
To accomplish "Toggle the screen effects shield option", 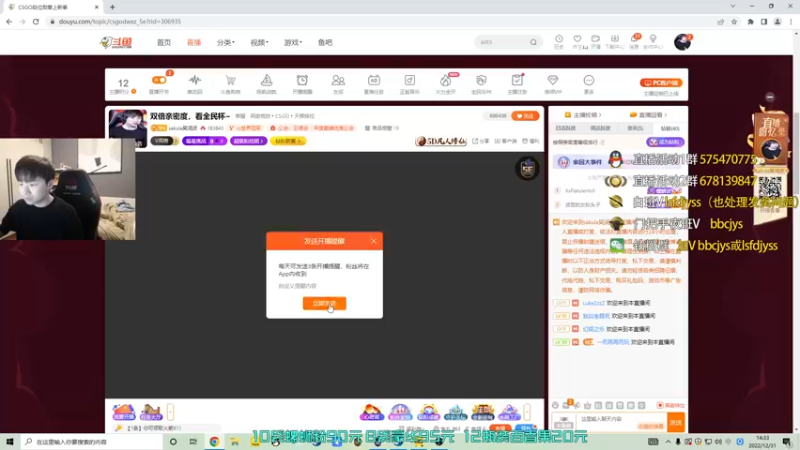I will point(670,405).
